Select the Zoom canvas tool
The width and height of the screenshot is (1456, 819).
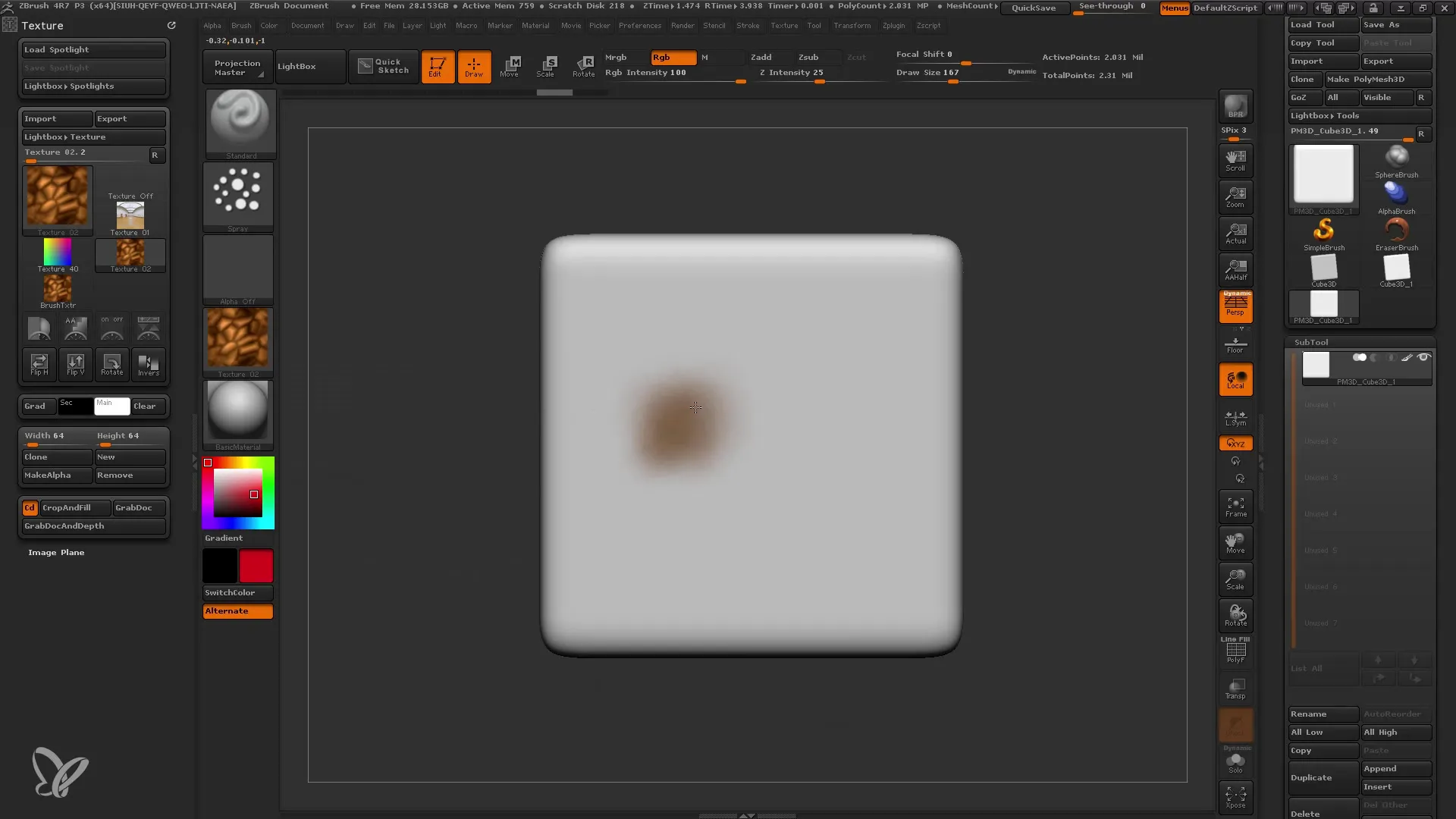[1235, 196]
